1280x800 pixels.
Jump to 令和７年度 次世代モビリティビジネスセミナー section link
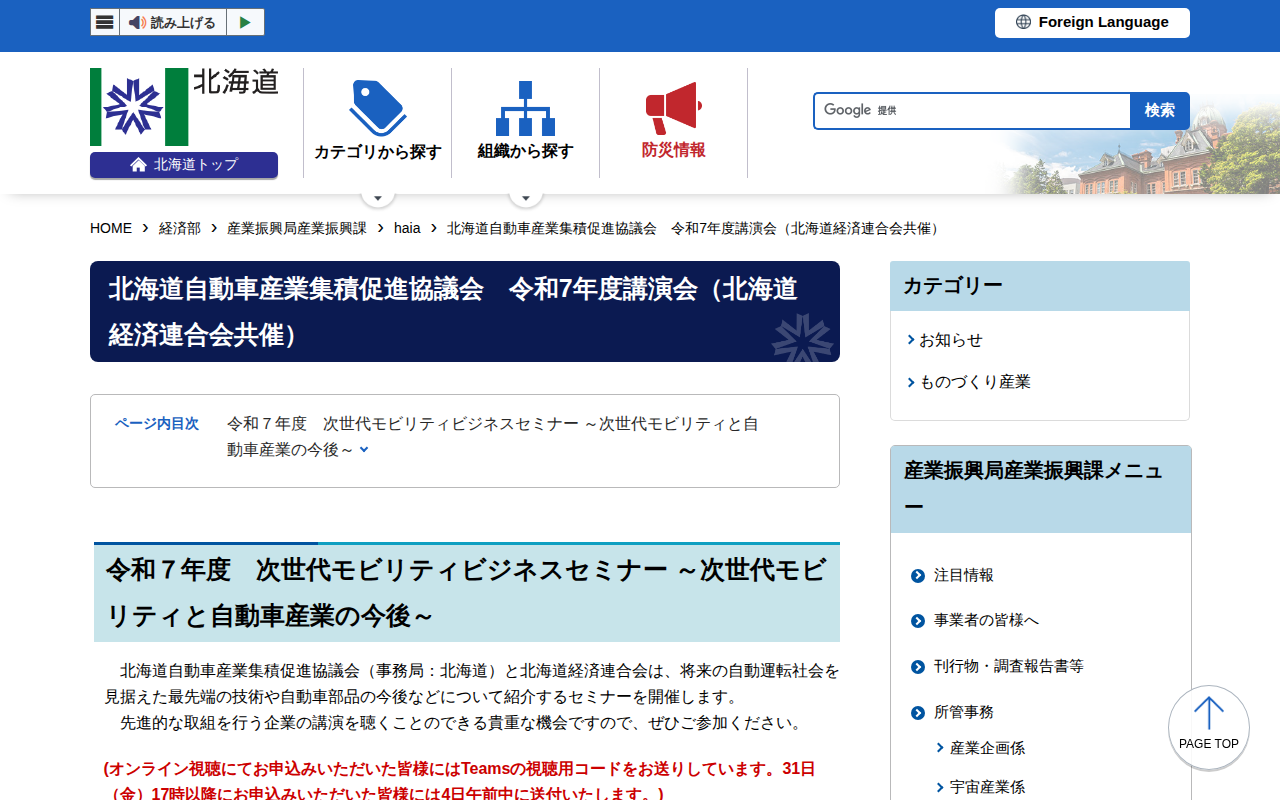point(492,437)
